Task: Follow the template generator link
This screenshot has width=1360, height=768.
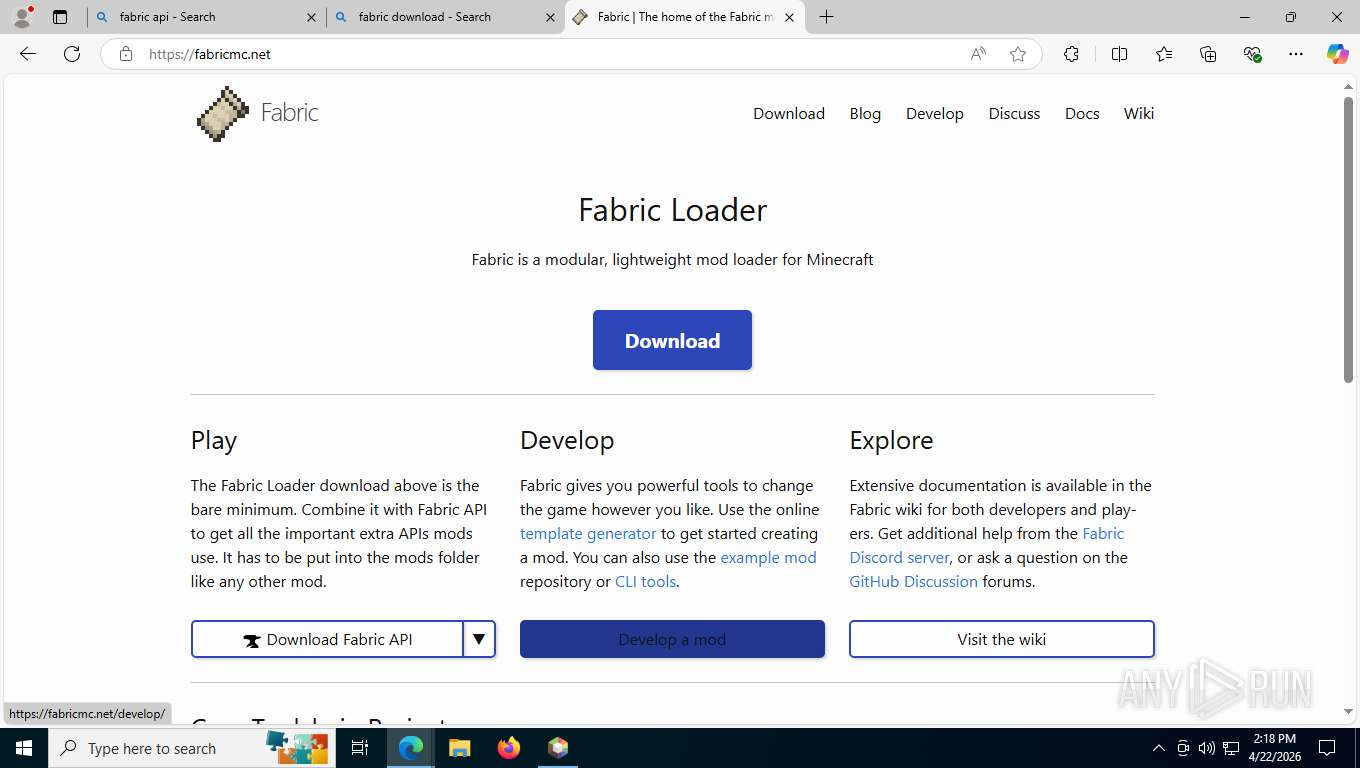Action: [x=588, y=533]
